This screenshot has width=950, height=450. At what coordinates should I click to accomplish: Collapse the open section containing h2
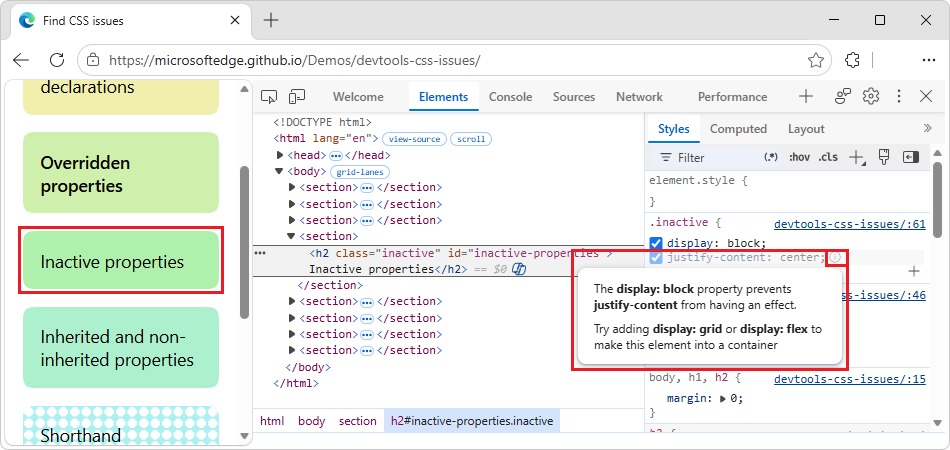pos(291,236)
